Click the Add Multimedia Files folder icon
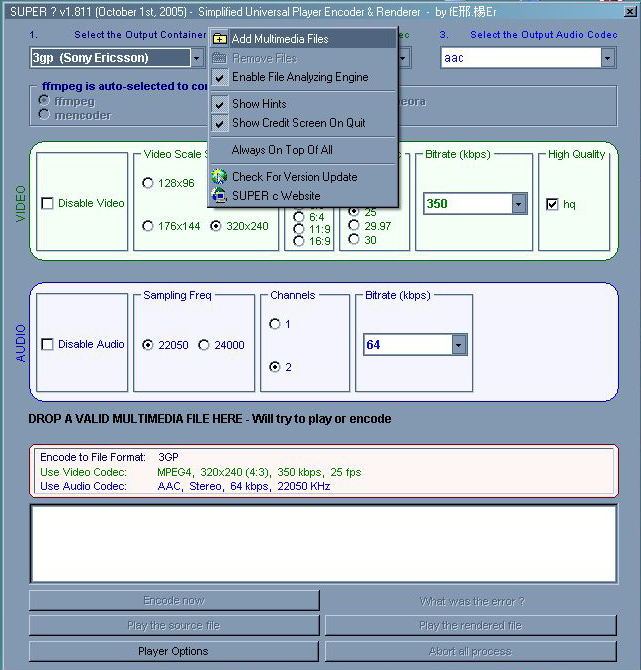 tap(220, 38)
